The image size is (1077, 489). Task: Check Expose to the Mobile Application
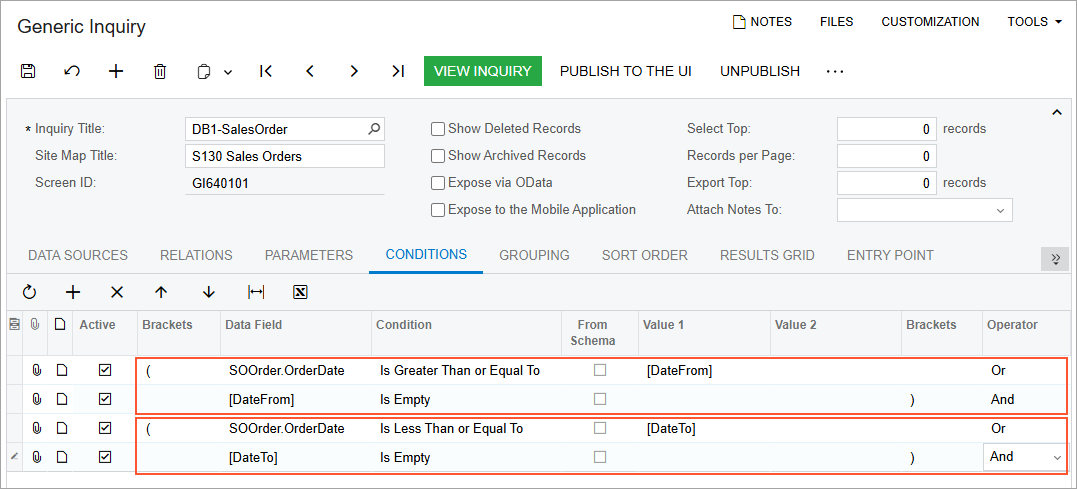[x=438, y=210]
